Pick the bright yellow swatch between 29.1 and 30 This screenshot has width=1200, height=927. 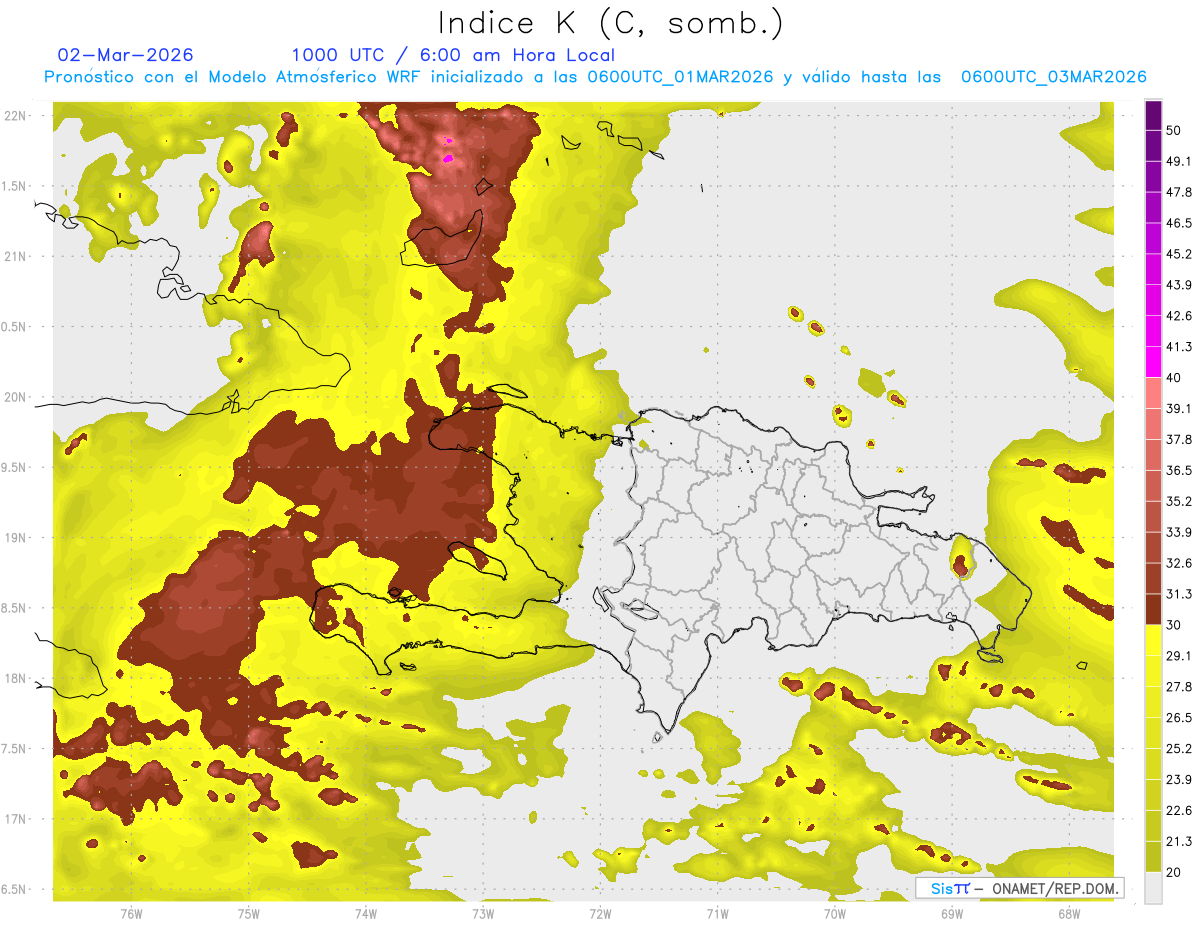pos(1153,640)
